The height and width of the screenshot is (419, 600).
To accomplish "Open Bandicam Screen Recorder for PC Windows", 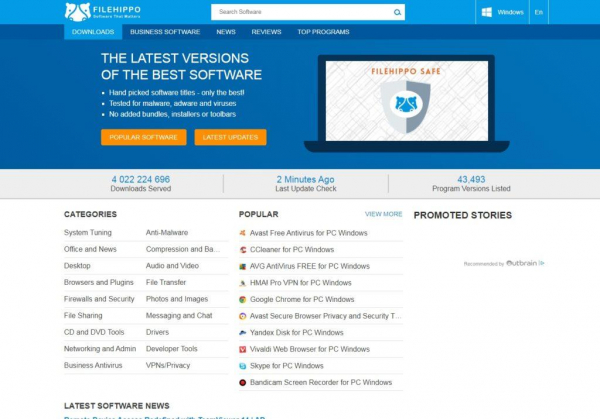I will pyautogui.click(x=321, y=382).
